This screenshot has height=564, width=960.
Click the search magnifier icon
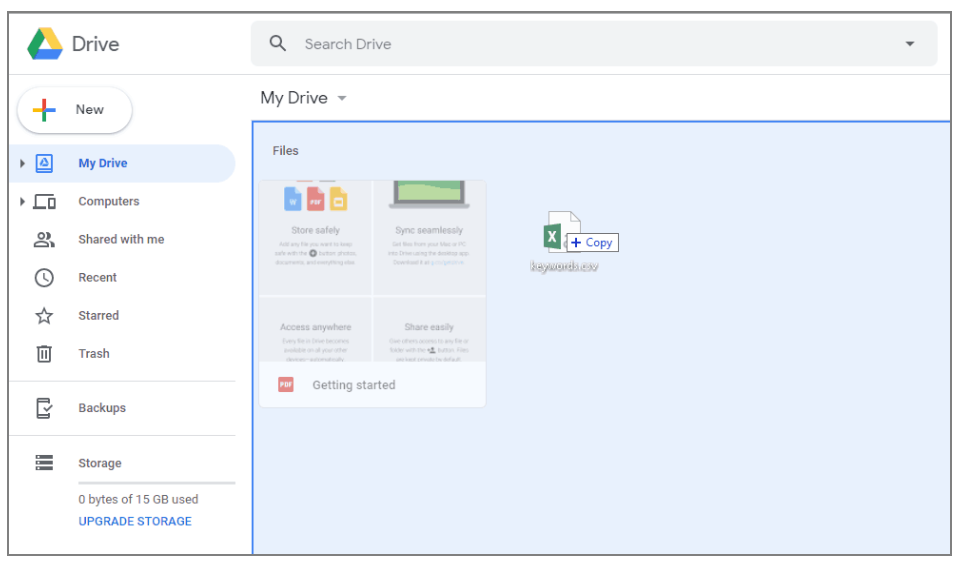pyautogui.click(x=277, y=43)
